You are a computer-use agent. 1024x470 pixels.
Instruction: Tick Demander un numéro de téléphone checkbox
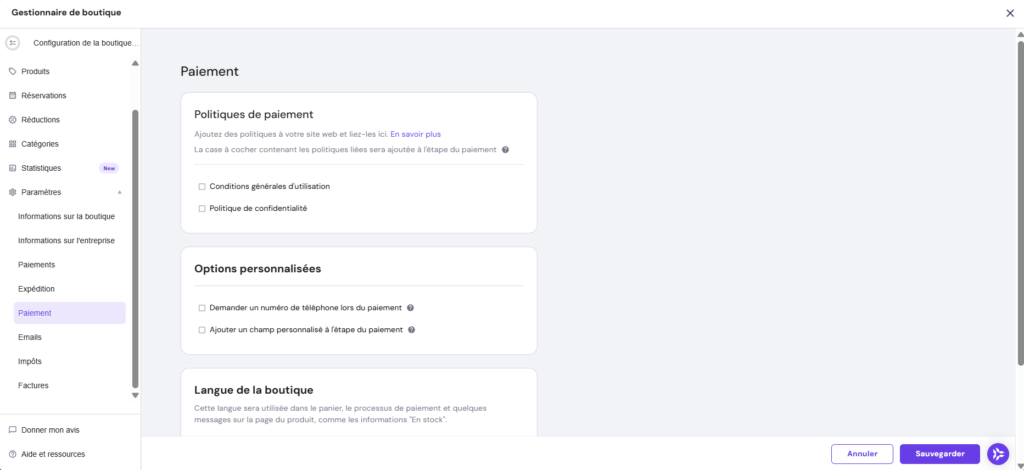tap(202, 308)
